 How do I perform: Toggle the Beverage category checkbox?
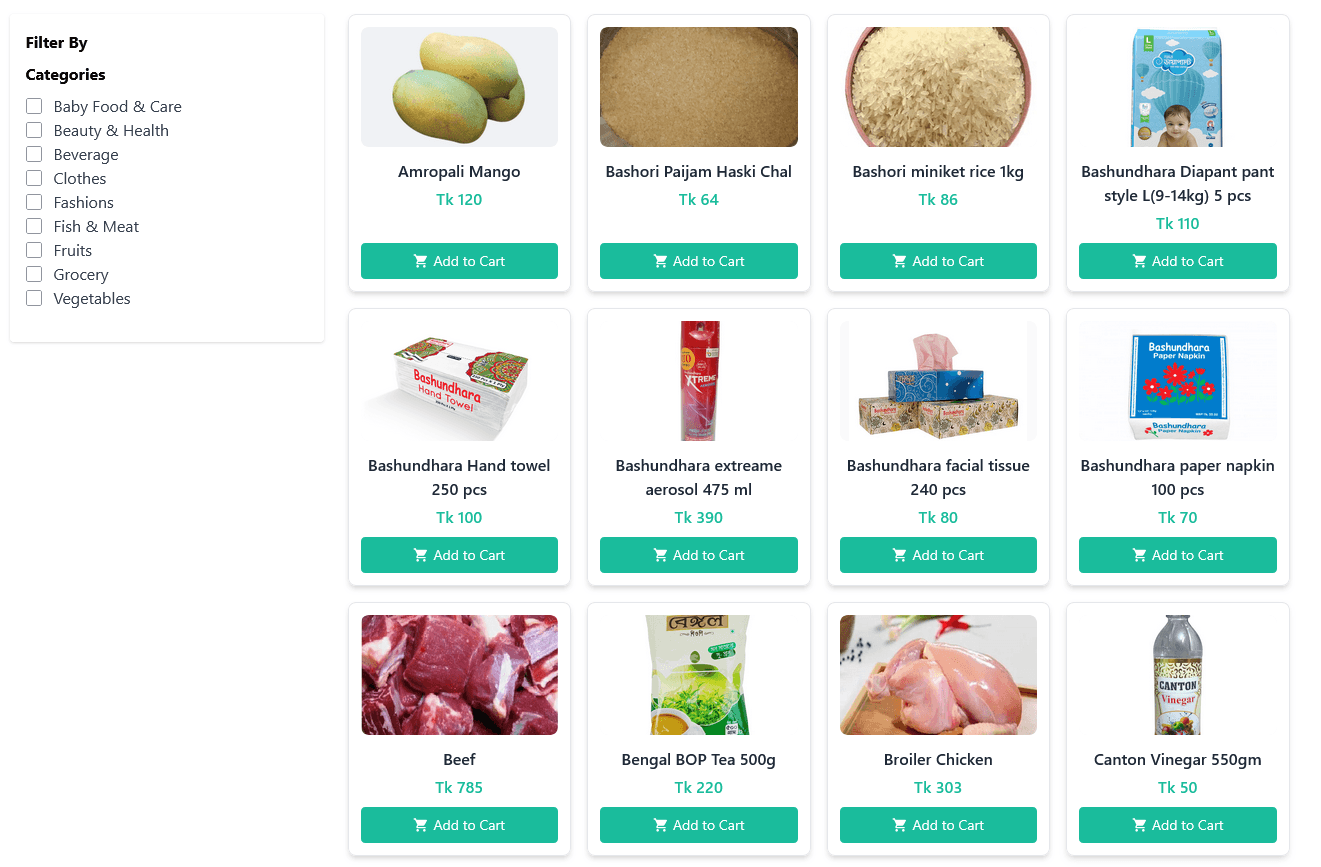34,154
